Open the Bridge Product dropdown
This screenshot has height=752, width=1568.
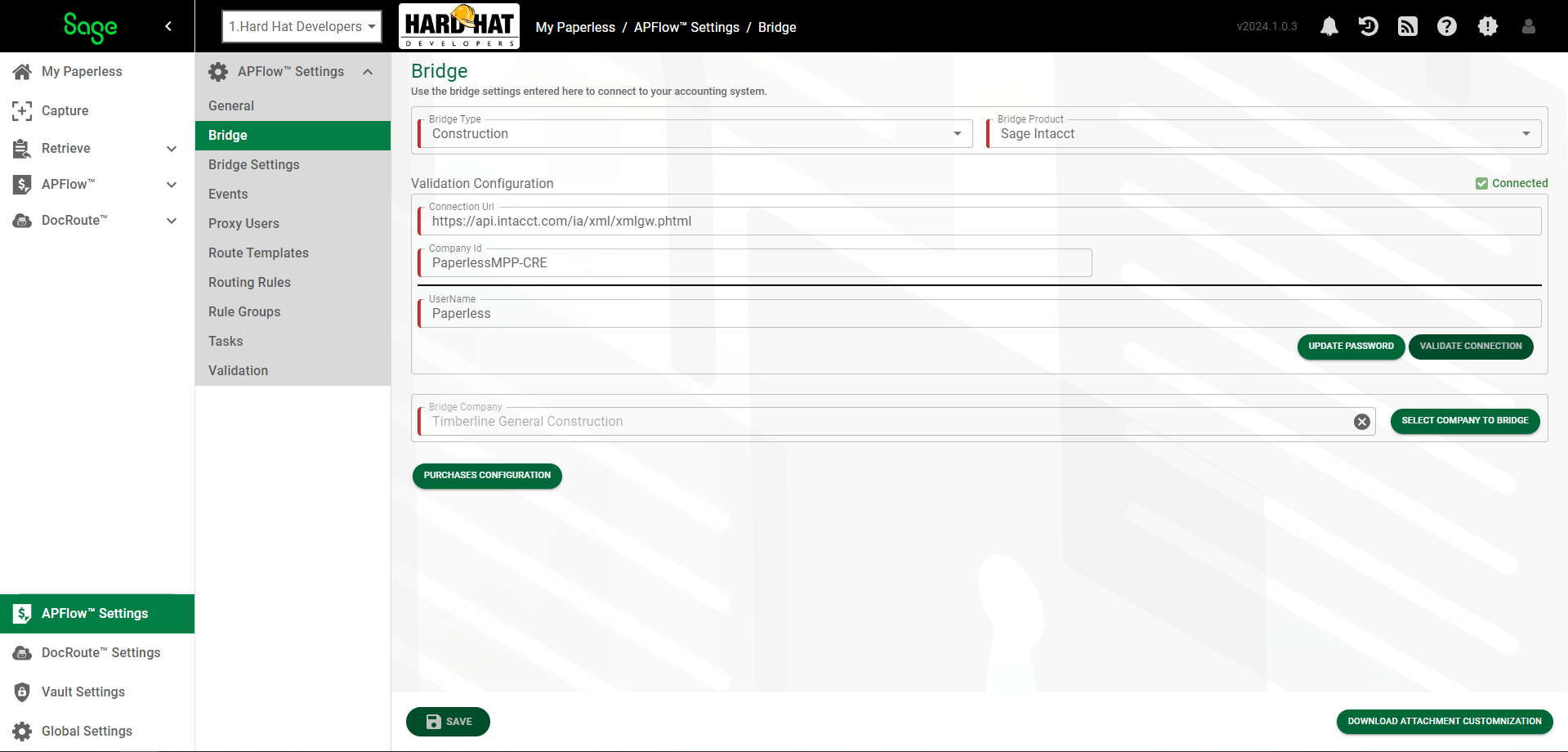tap(1264, 133)
